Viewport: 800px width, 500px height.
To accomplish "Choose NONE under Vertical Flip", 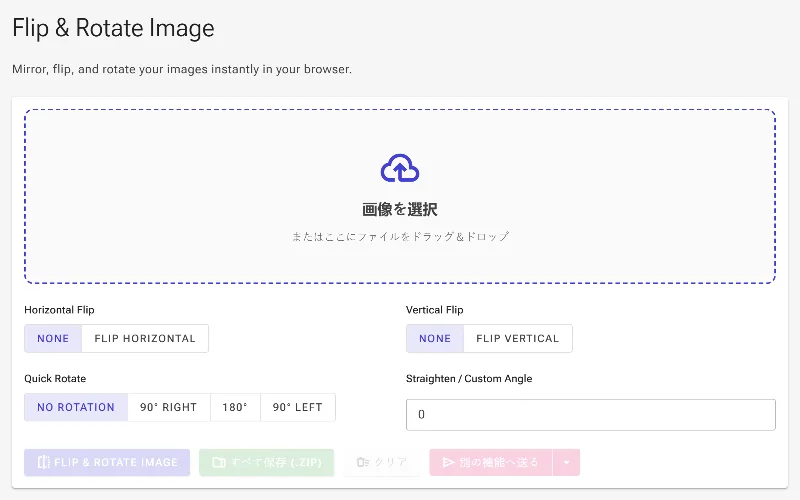I will coord(435,338).
